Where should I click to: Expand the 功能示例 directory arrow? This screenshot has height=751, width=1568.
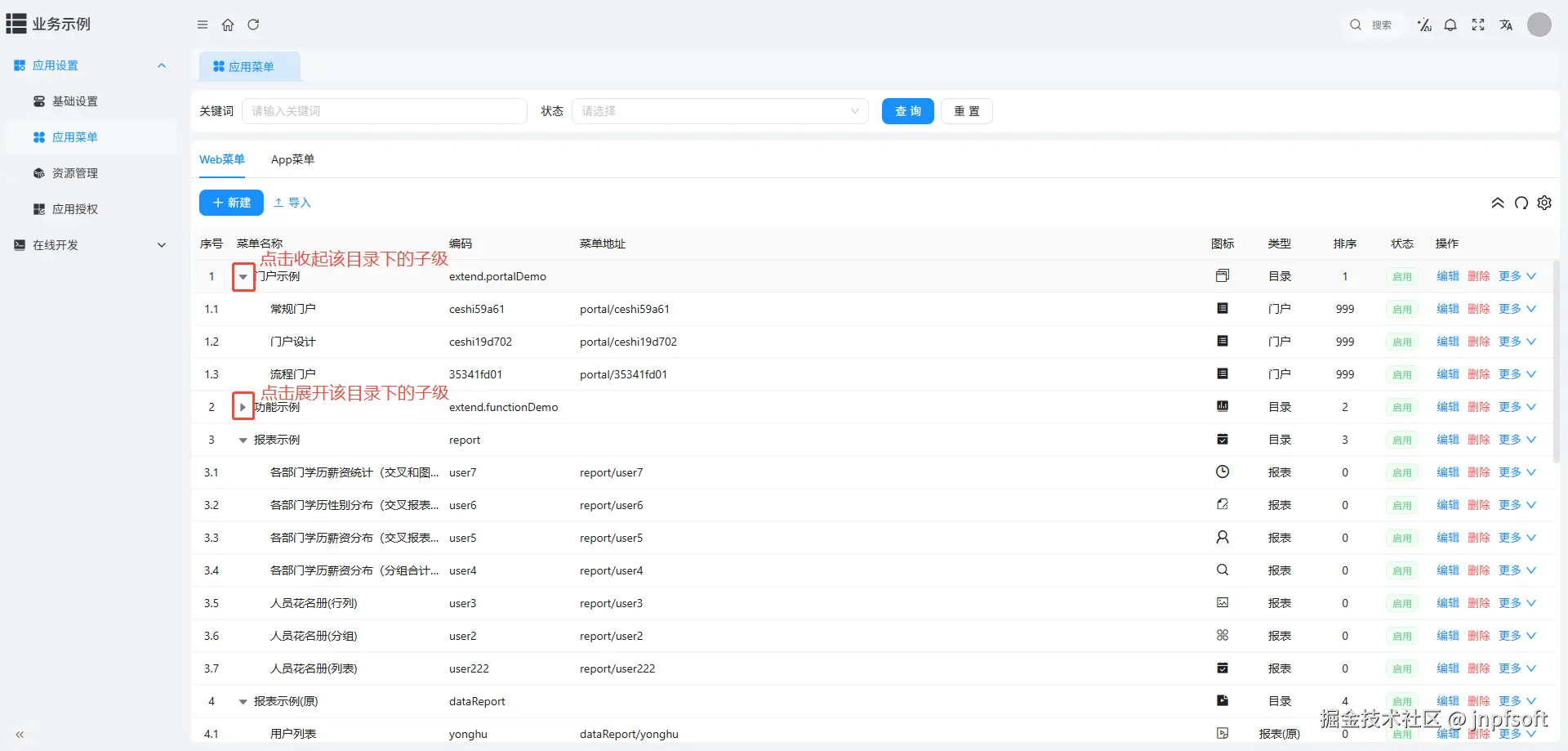243,407
